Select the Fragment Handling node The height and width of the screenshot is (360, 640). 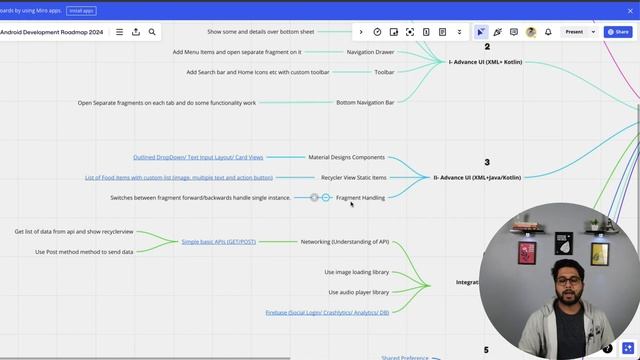[360, 198]
